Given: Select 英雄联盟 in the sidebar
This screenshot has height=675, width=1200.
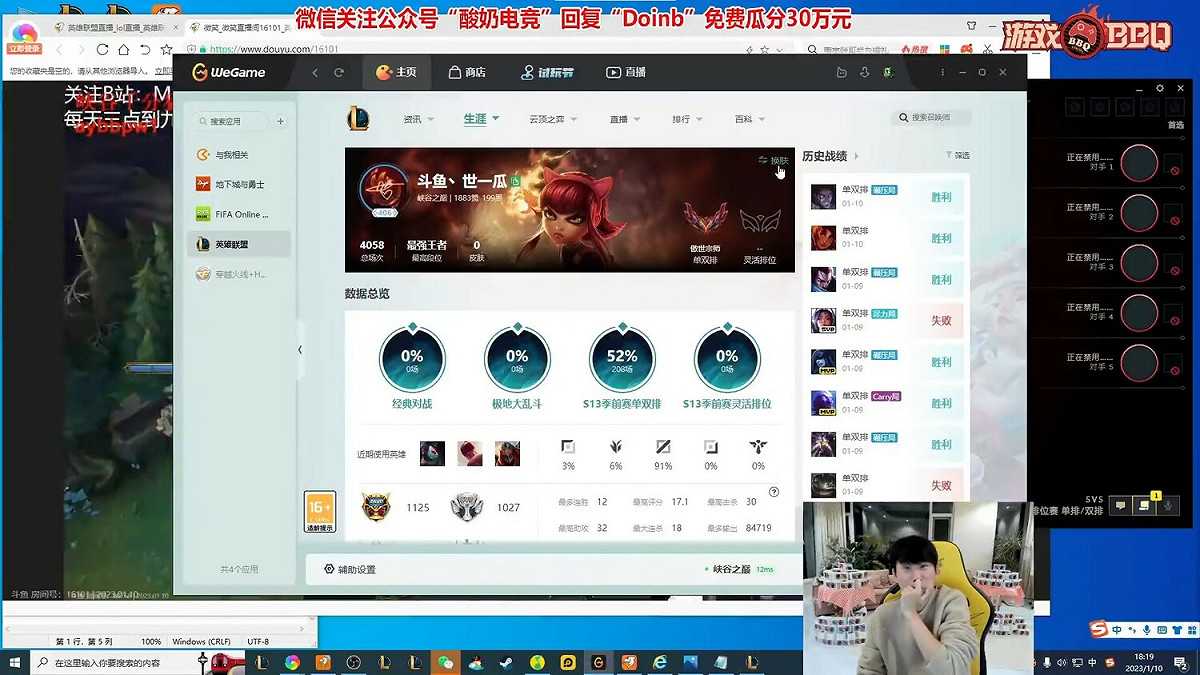Looking at the screenshot, I should point(239,244).
